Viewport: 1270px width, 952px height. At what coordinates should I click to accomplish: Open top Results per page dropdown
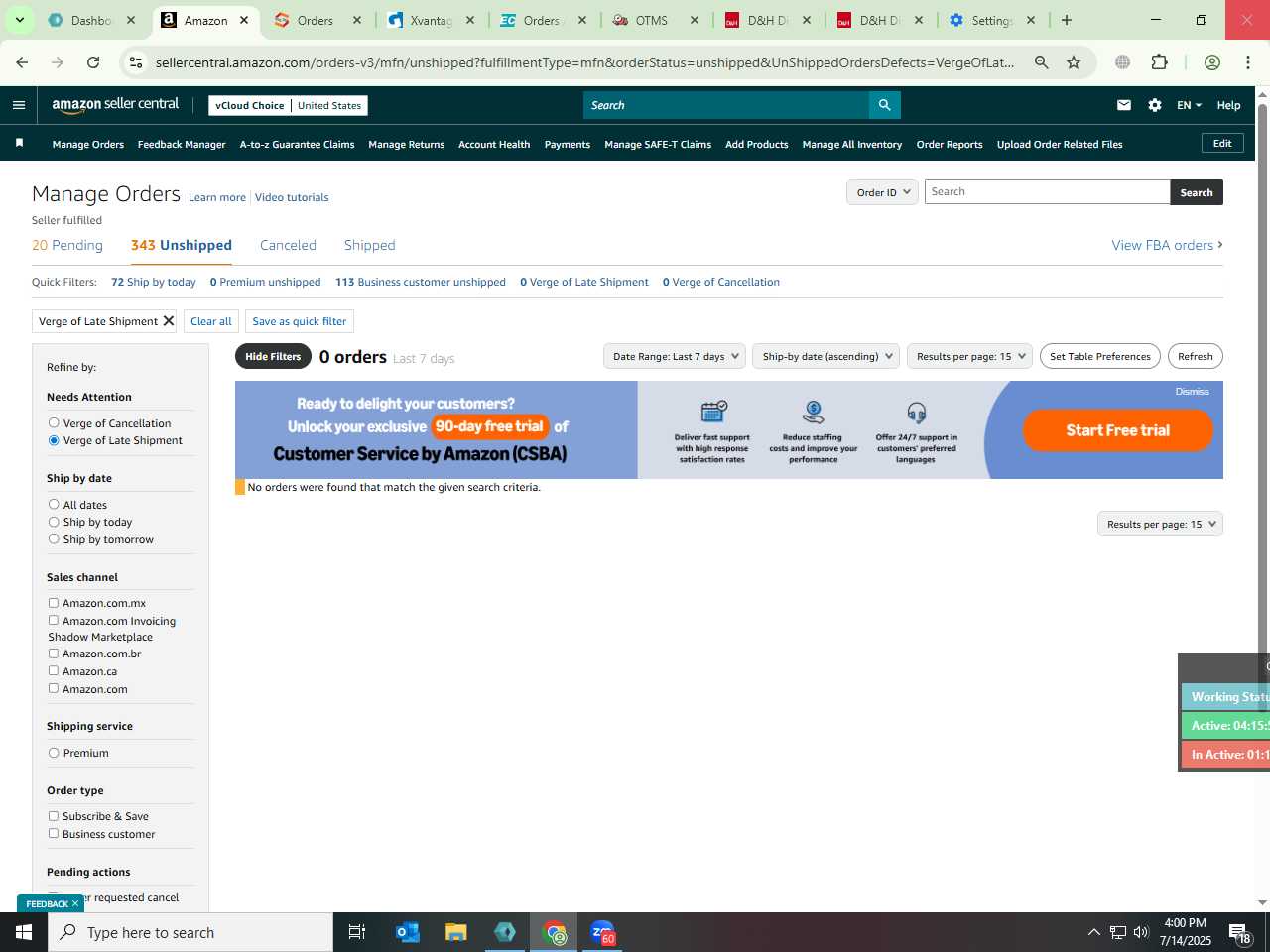[x=969, y=356]
